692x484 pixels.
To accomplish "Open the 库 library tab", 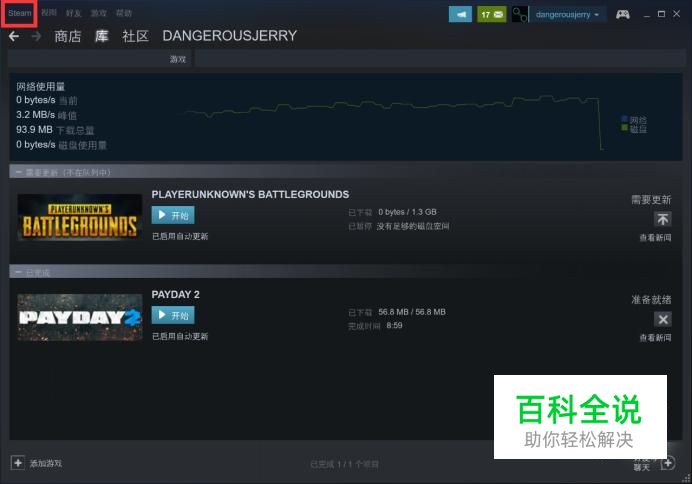I will pyautogui.click(x=102, y=36).
